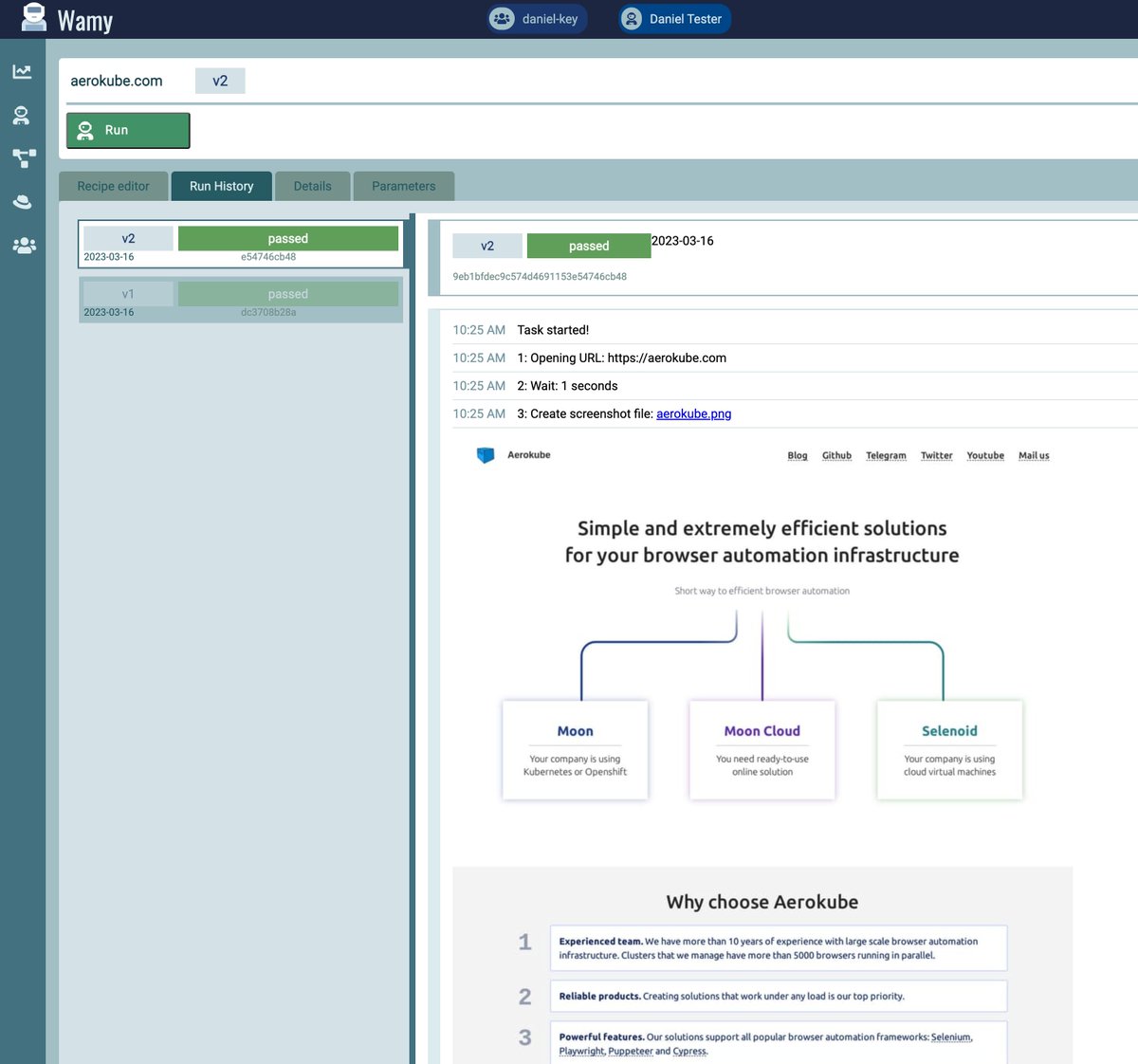This screenshot has height=1064, width=1138.
Task: Open the hat sidebar icon
Action: coord(23,202)
